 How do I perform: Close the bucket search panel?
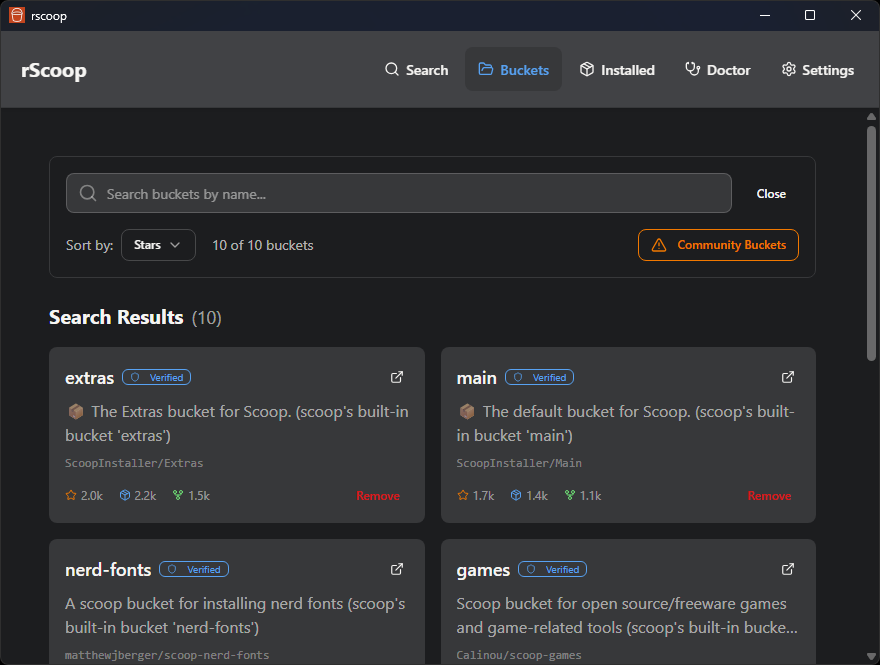(771, 194)
